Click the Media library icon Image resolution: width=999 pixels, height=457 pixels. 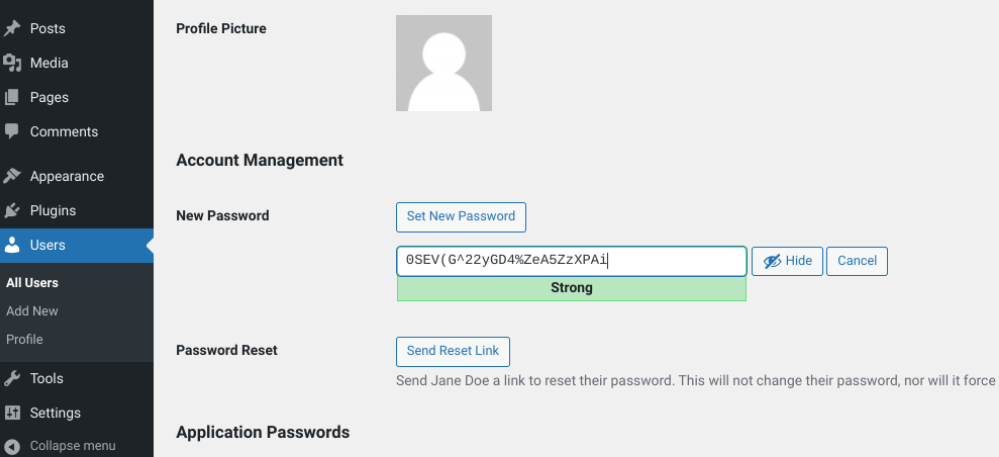[12, 63]
